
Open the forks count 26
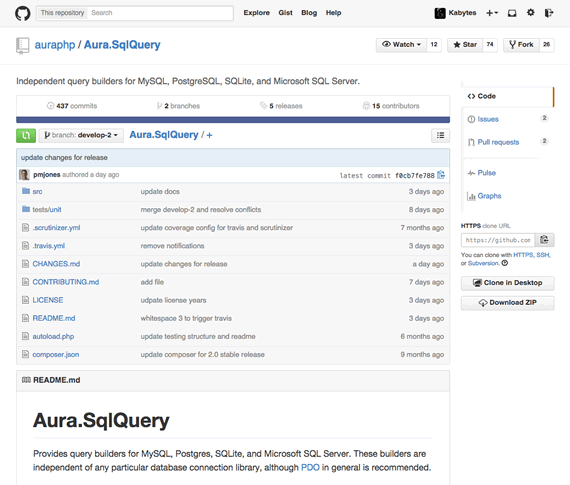(x=546, y=45)
